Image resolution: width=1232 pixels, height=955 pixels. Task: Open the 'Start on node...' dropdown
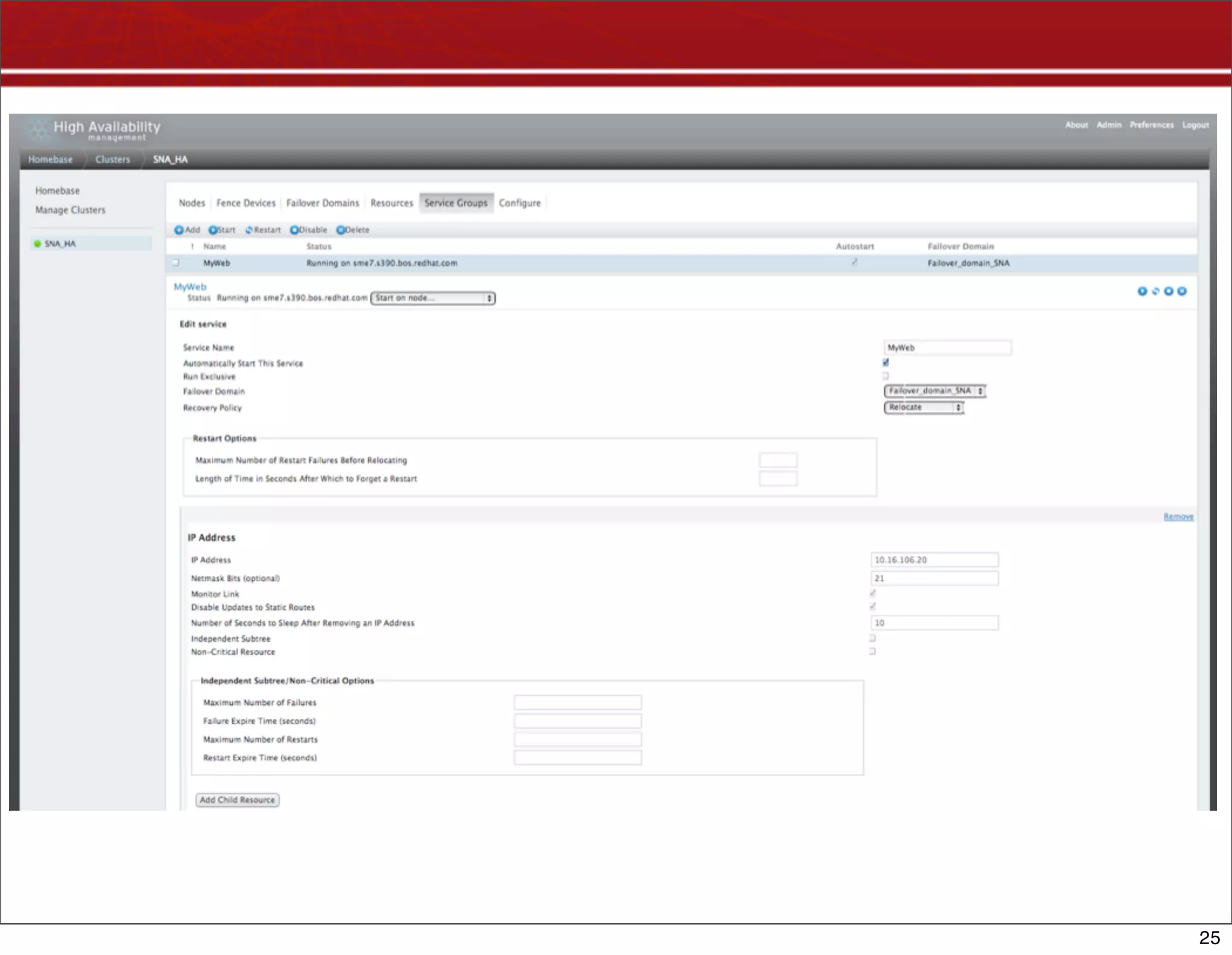coord(433,298)
